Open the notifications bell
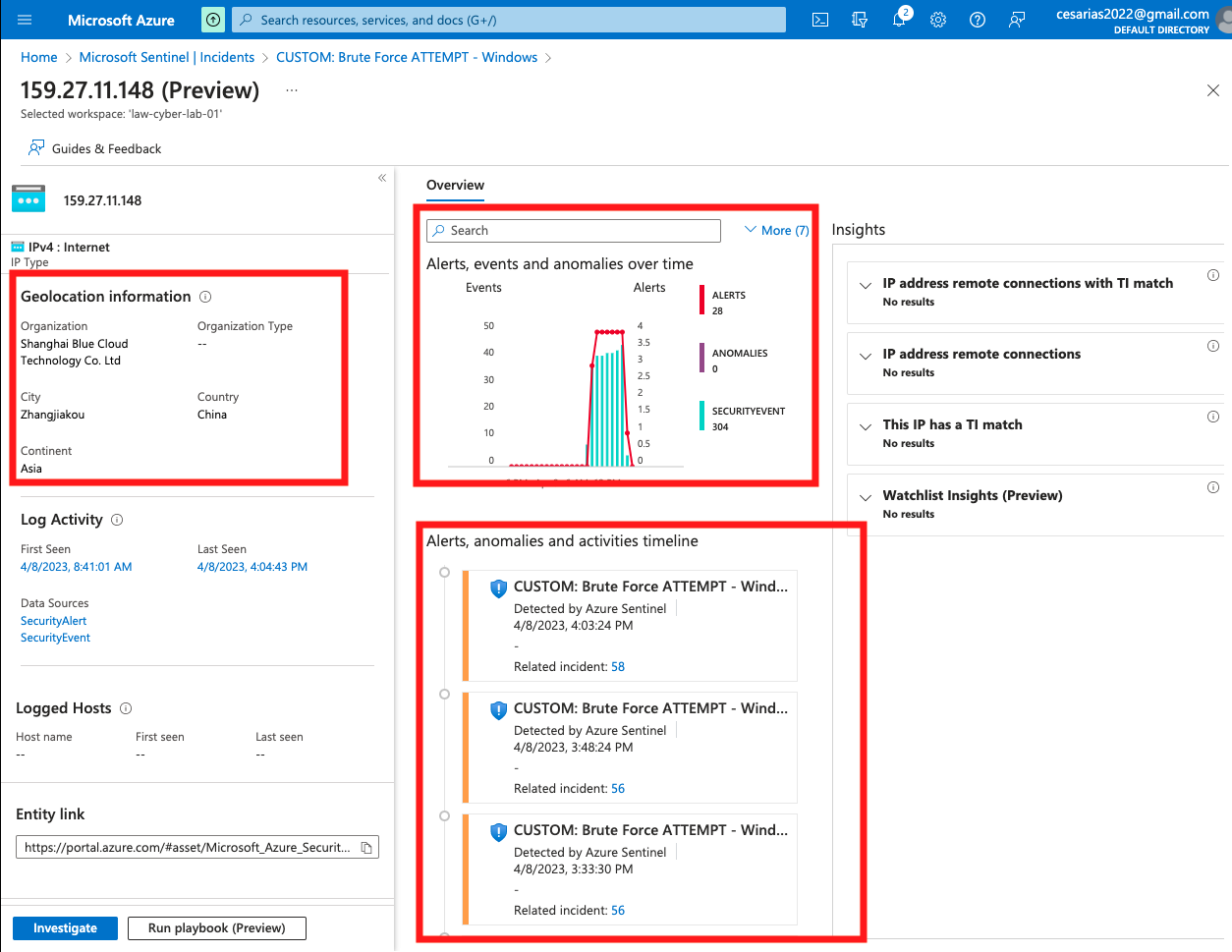1232x952 pixels. [899, 20]
